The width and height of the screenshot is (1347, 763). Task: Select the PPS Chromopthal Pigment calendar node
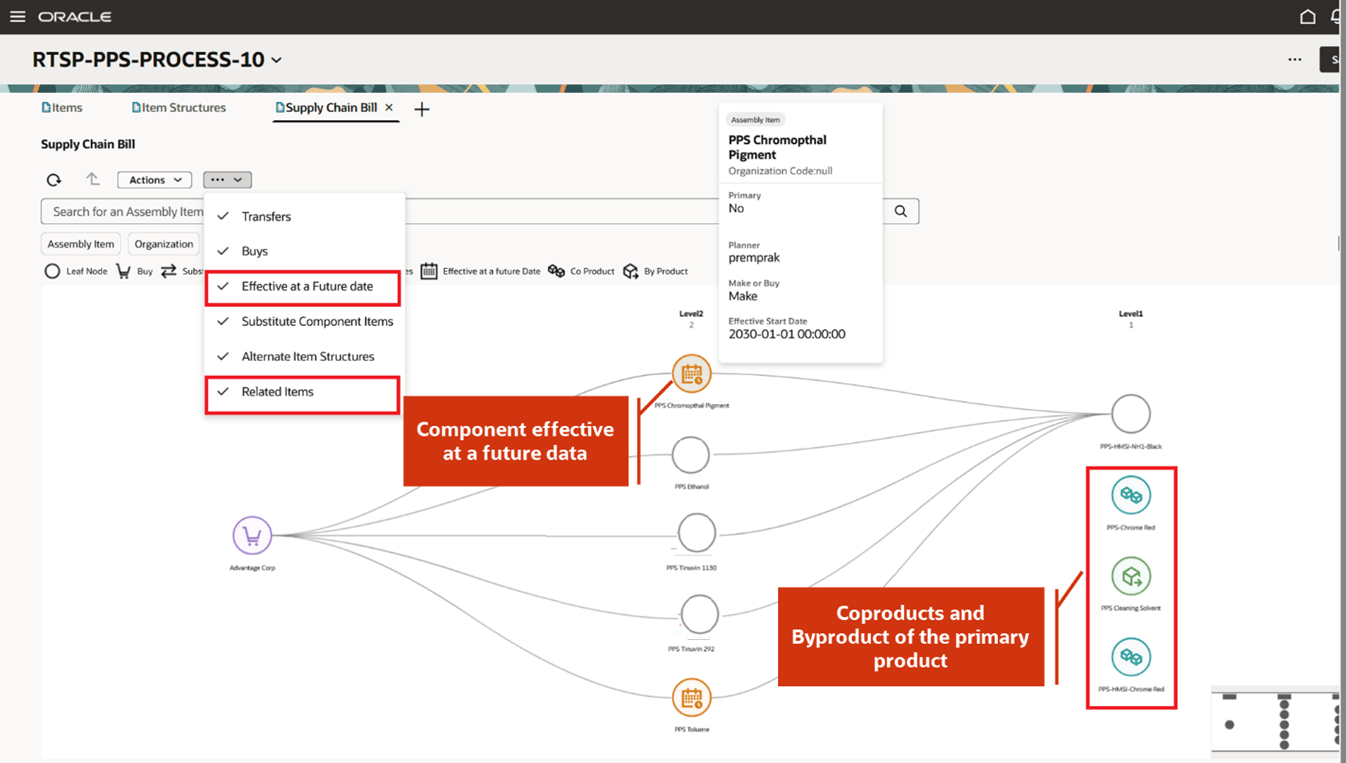point(691,374)
